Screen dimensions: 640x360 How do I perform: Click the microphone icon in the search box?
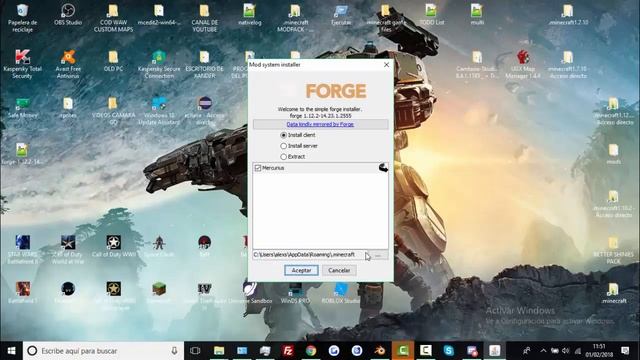[x=174, y=351]
